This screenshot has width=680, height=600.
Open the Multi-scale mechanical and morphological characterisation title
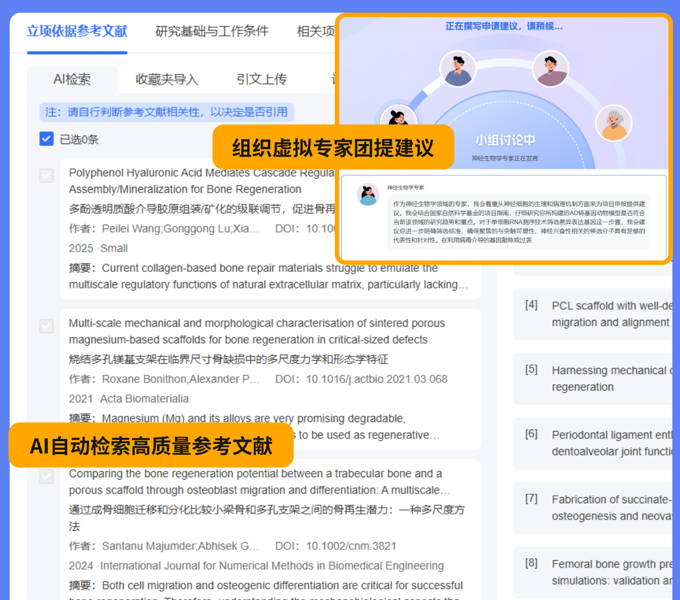click(x=257, y=332)
